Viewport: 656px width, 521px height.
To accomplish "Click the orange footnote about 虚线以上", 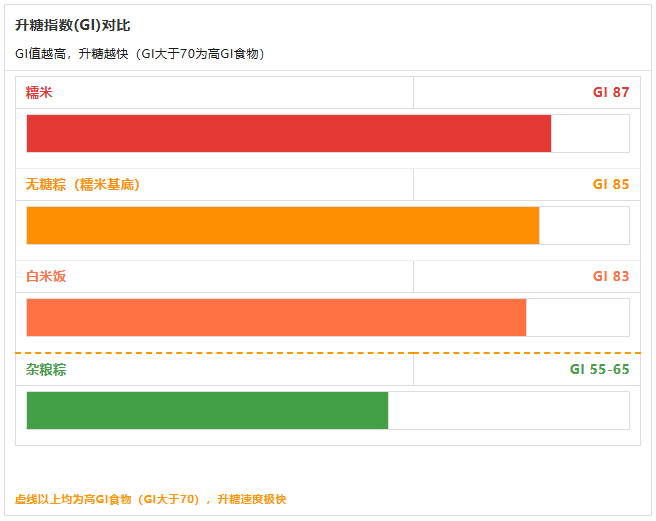I will pyautogui.click(x=151, y=499).
